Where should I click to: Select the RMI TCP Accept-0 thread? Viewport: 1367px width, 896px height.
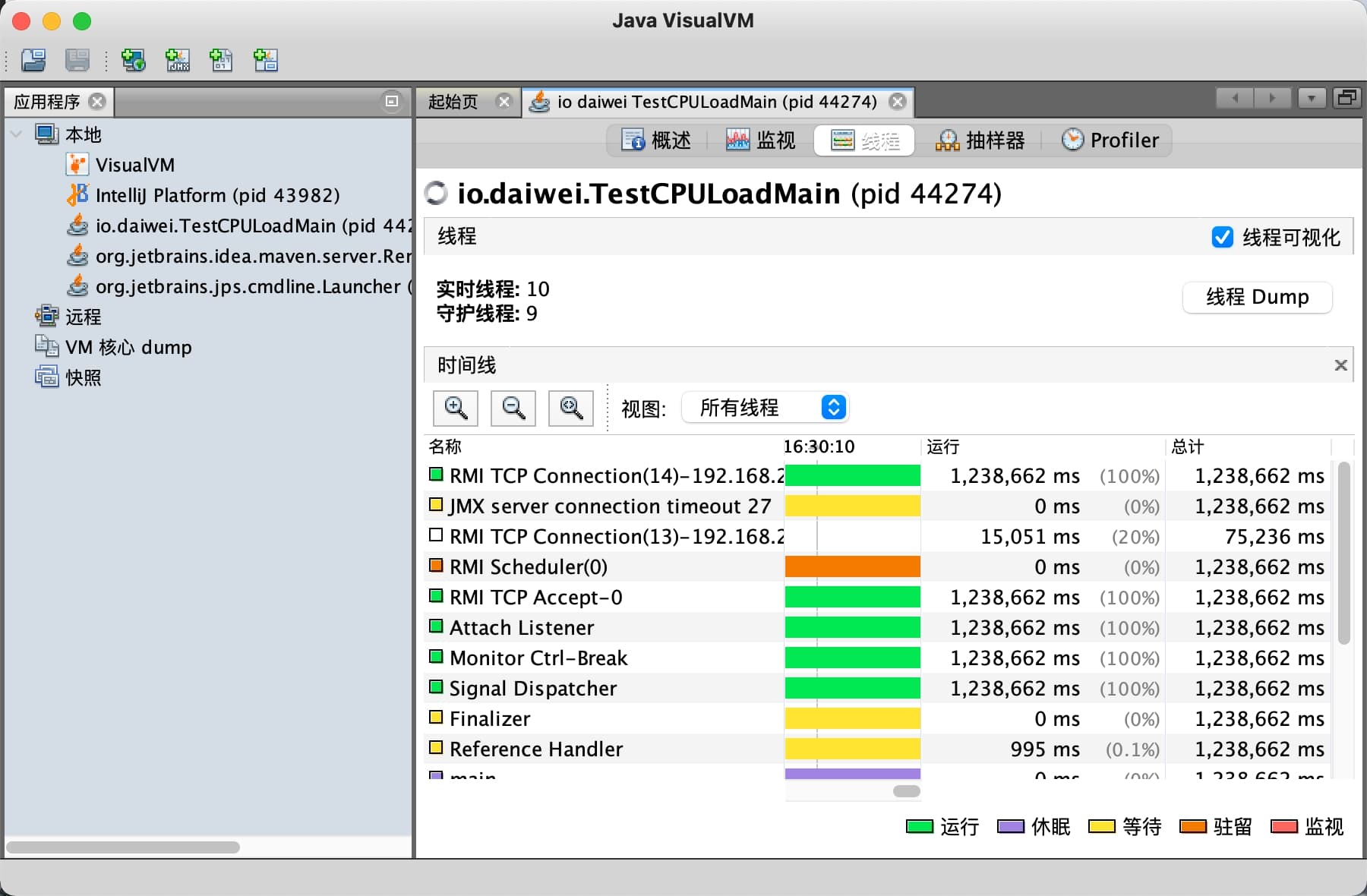[877, 598]
